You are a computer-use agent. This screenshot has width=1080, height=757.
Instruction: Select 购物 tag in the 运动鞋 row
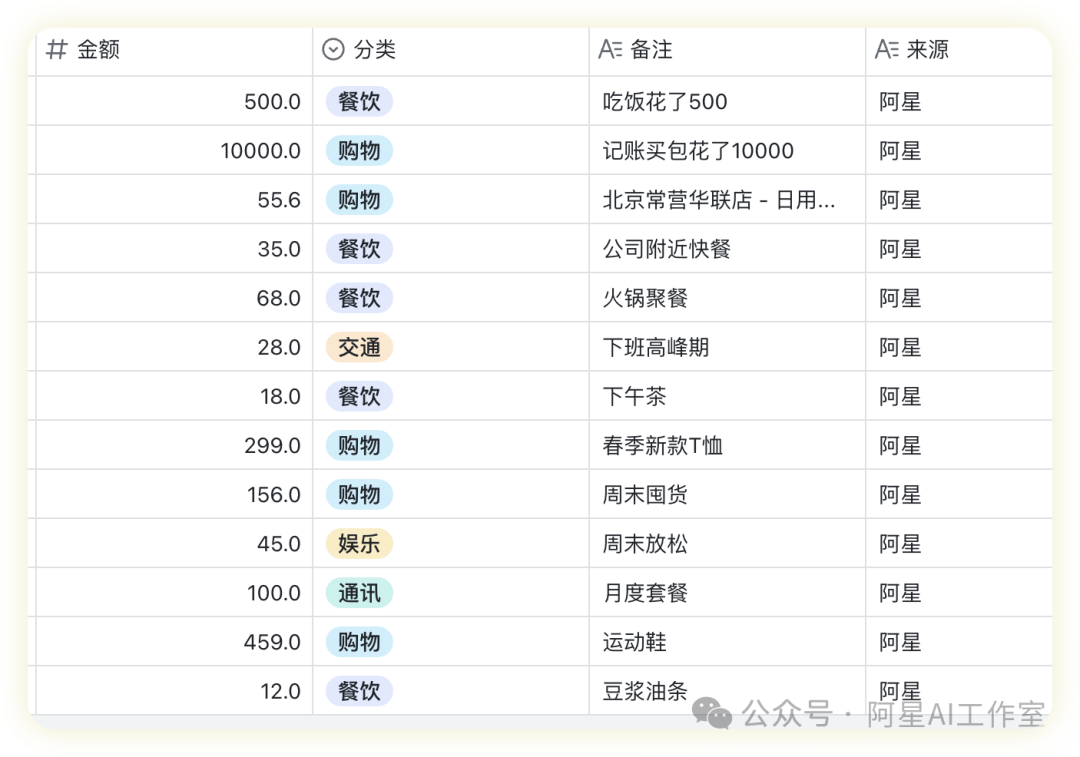[359, 642]
